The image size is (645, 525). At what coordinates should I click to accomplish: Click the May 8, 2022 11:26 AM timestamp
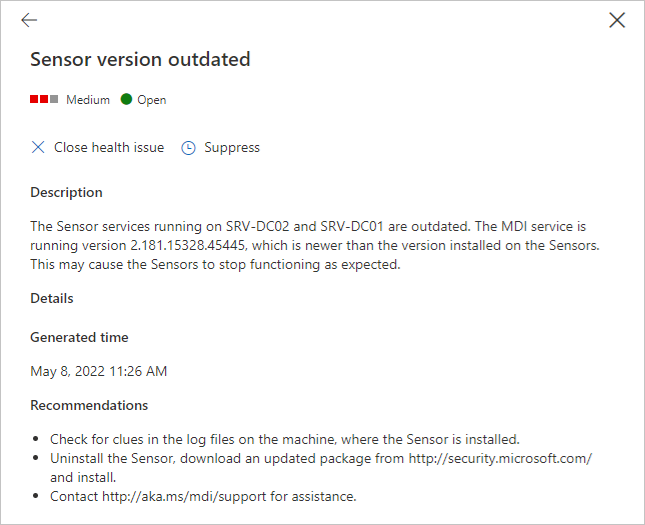[99, 371]
